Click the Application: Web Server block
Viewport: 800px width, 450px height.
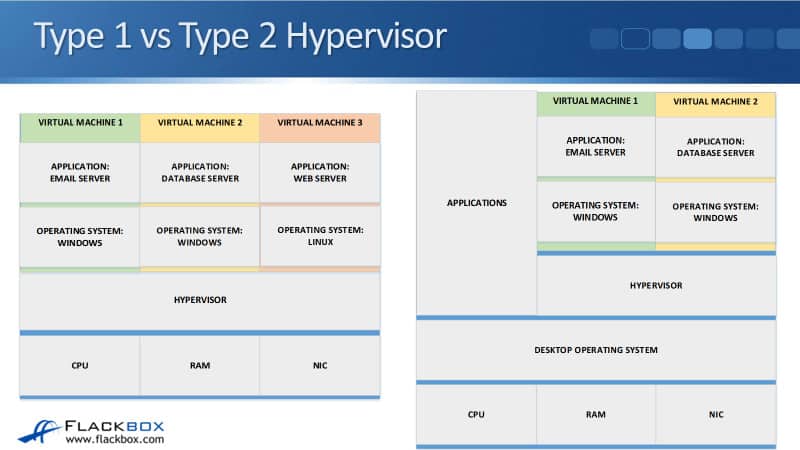point(319,172)
